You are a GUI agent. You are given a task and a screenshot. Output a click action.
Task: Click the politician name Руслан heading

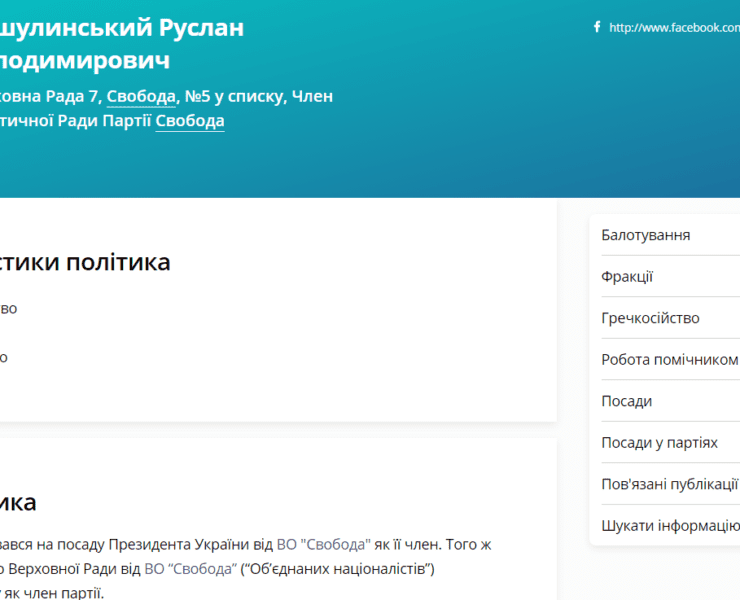[x=122, y=44]
